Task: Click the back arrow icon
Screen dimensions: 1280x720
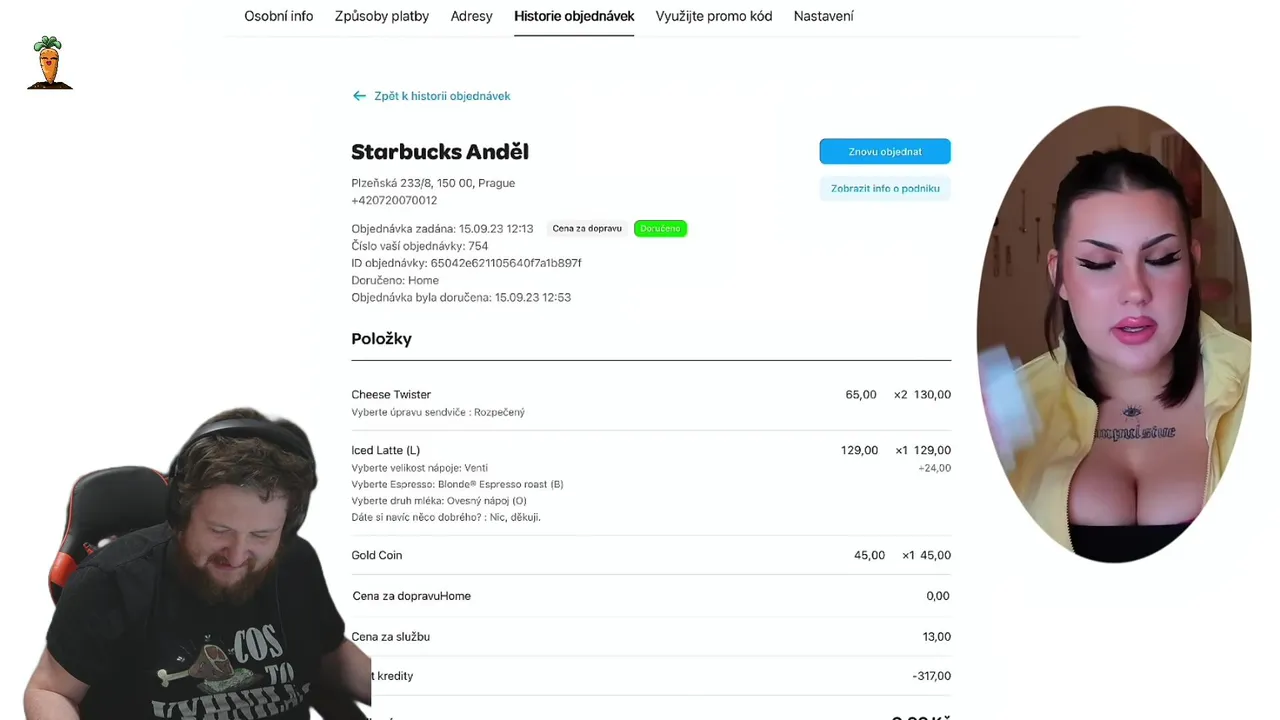Action: (359, 96)
